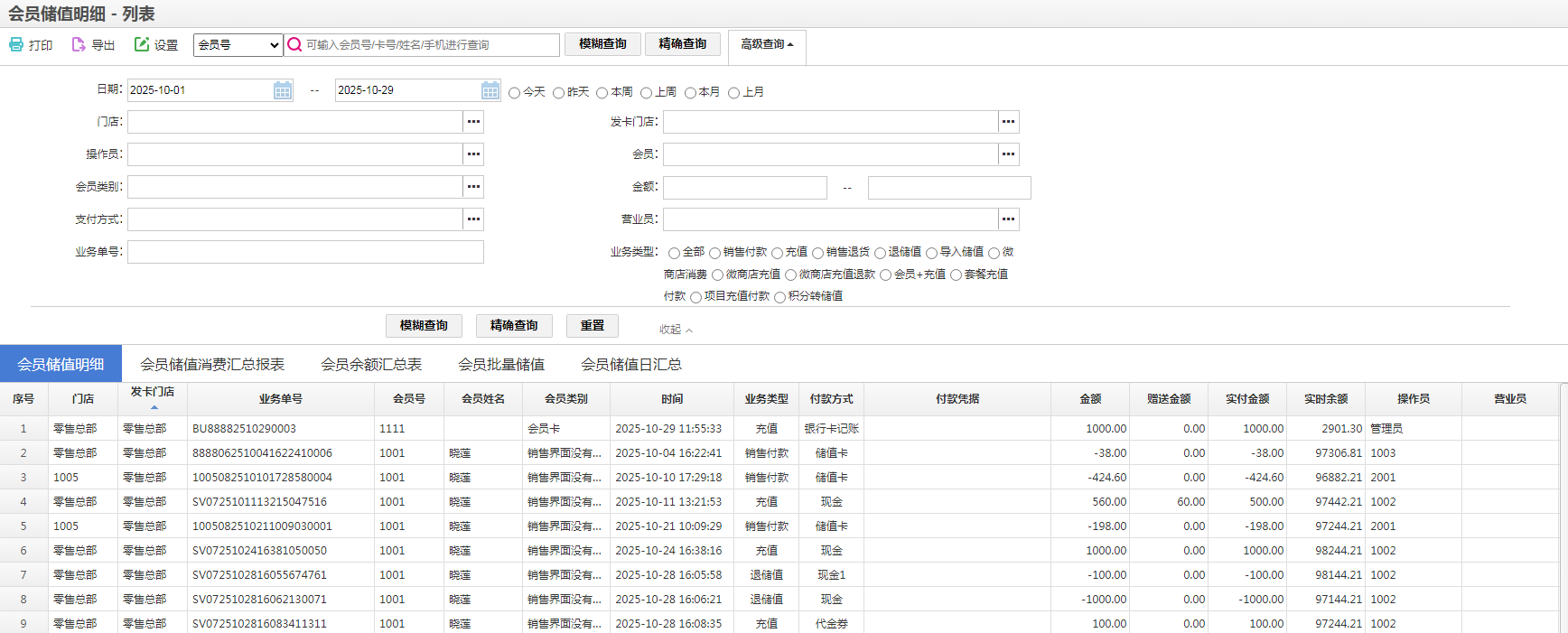Sort by 发卡门店 column header
Screen dimensions: 1568x633
153,393
